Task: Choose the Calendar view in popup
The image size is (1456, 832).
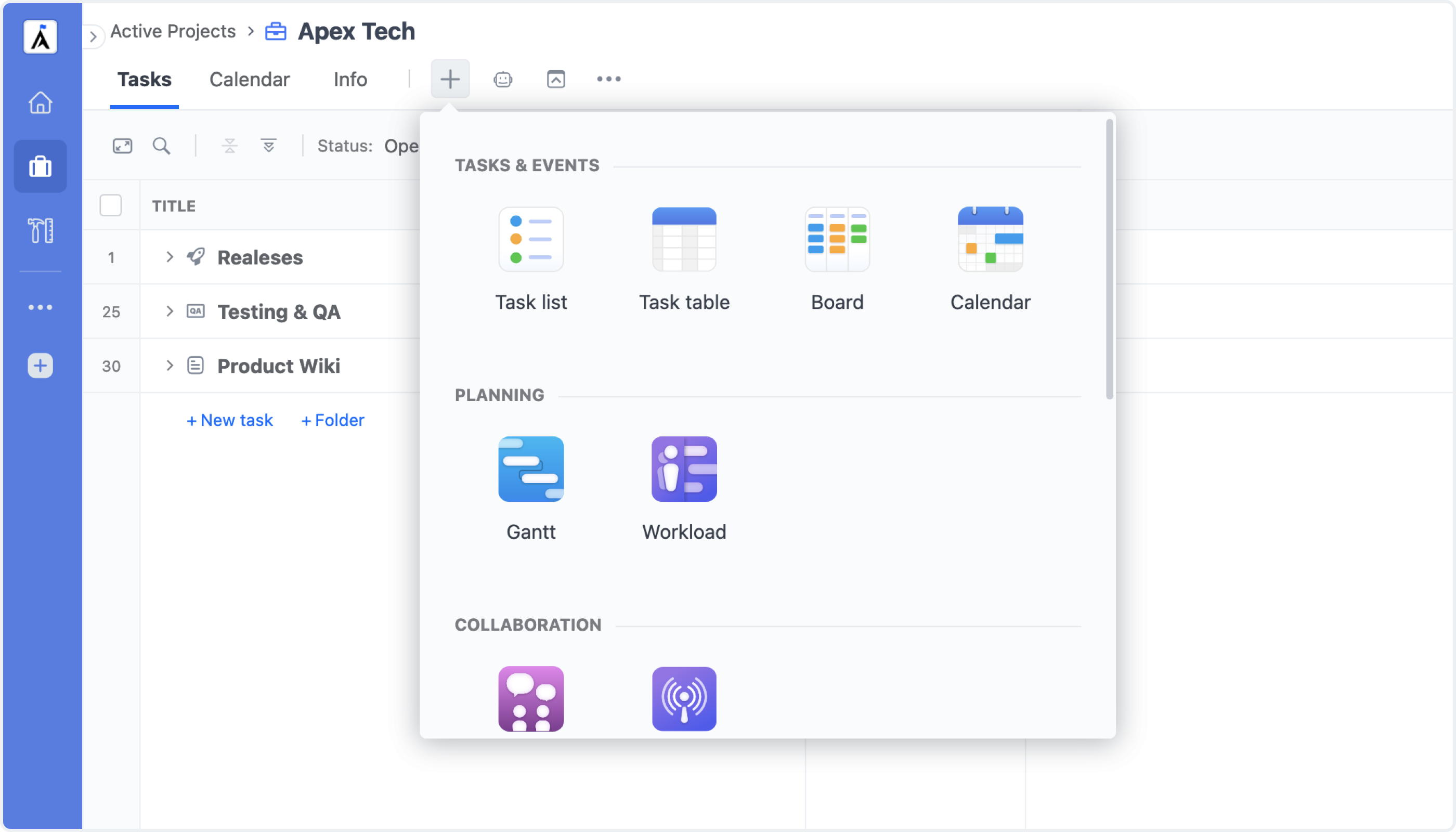Action: (990, 260)
